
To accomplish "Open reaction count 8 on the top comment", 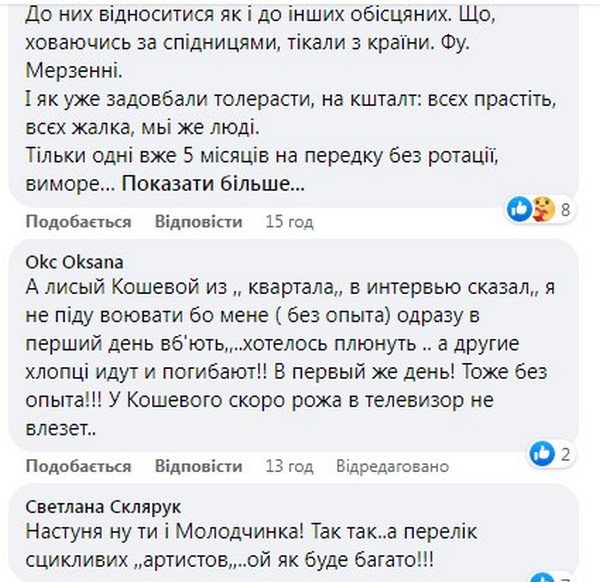I will coord(565,210).
